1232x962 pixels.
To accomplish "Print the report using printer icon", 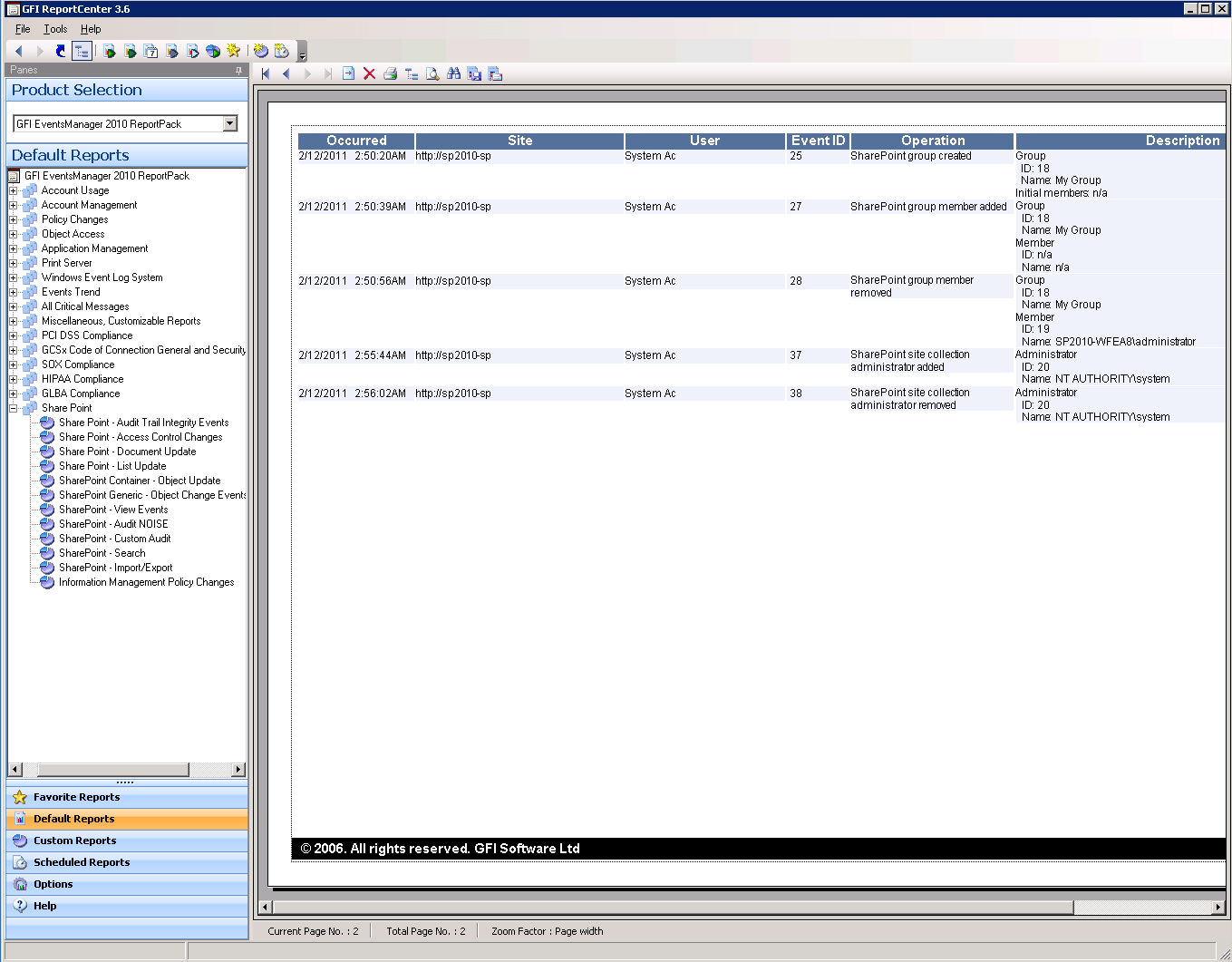I will click(391, 73).
